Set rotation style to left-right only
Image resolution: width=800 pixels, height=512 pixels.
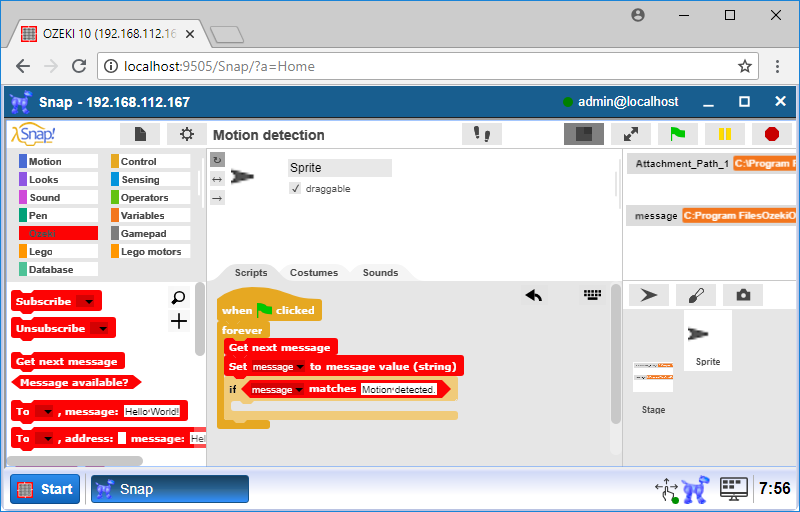[x=217, y=179]
